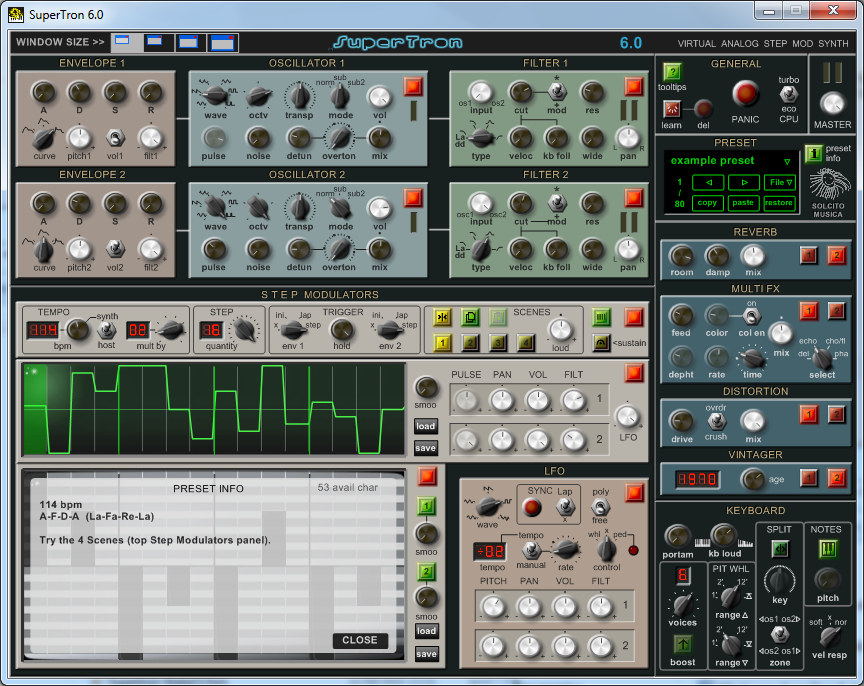The image size is (864, 686).
Task: Go to the next preset arrow
Action: click(744, 182)
